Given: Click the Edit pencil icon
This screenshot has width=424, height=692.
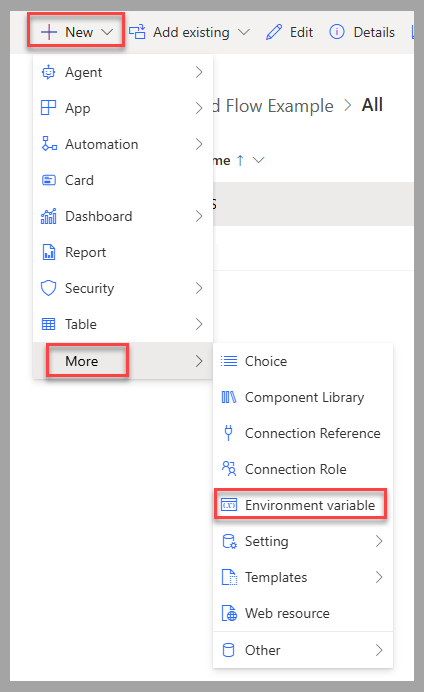Looking at the screenshot, I should 274,32.
